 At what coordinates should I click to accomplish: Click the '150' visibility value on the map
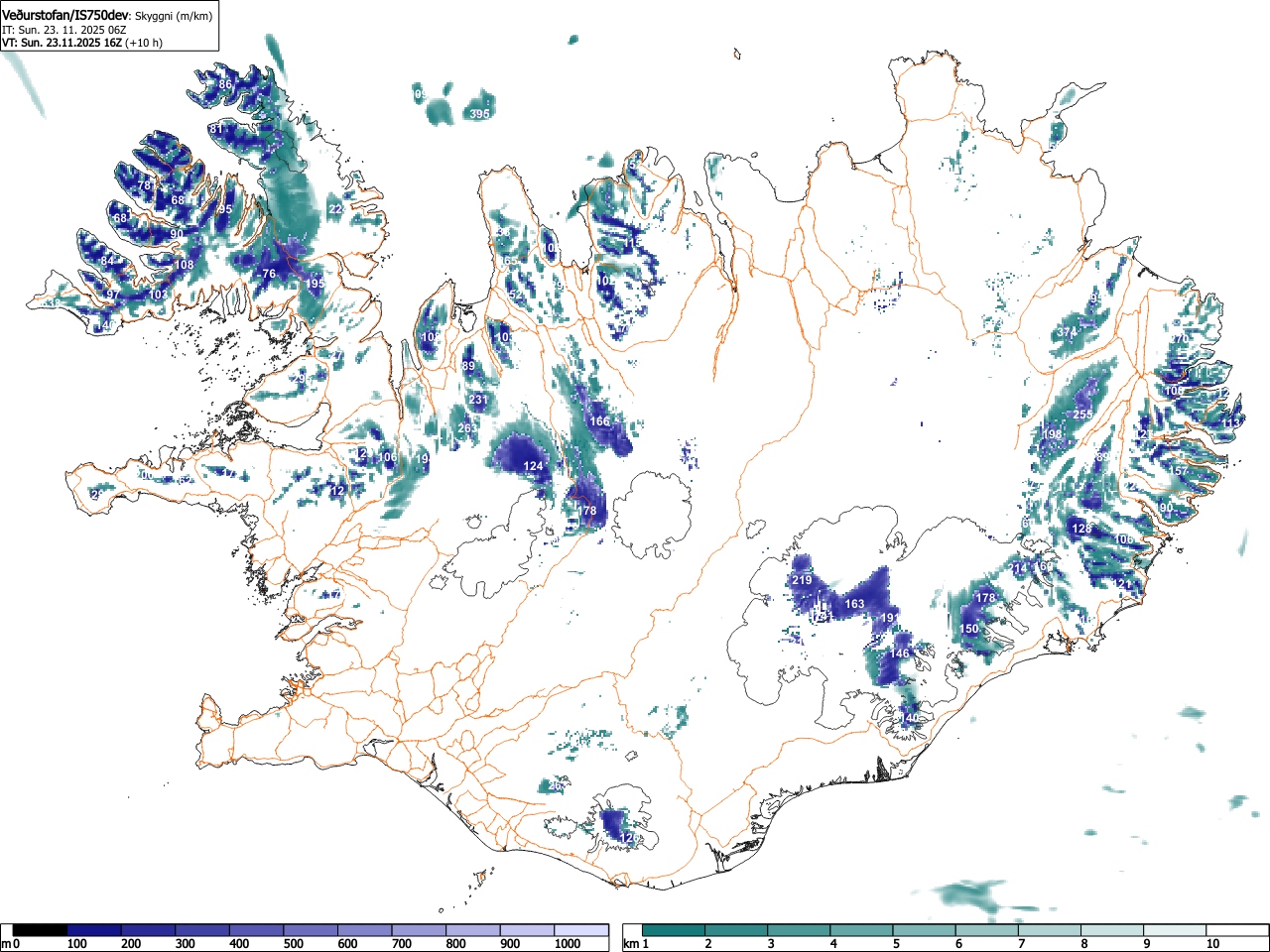point(969,630)
